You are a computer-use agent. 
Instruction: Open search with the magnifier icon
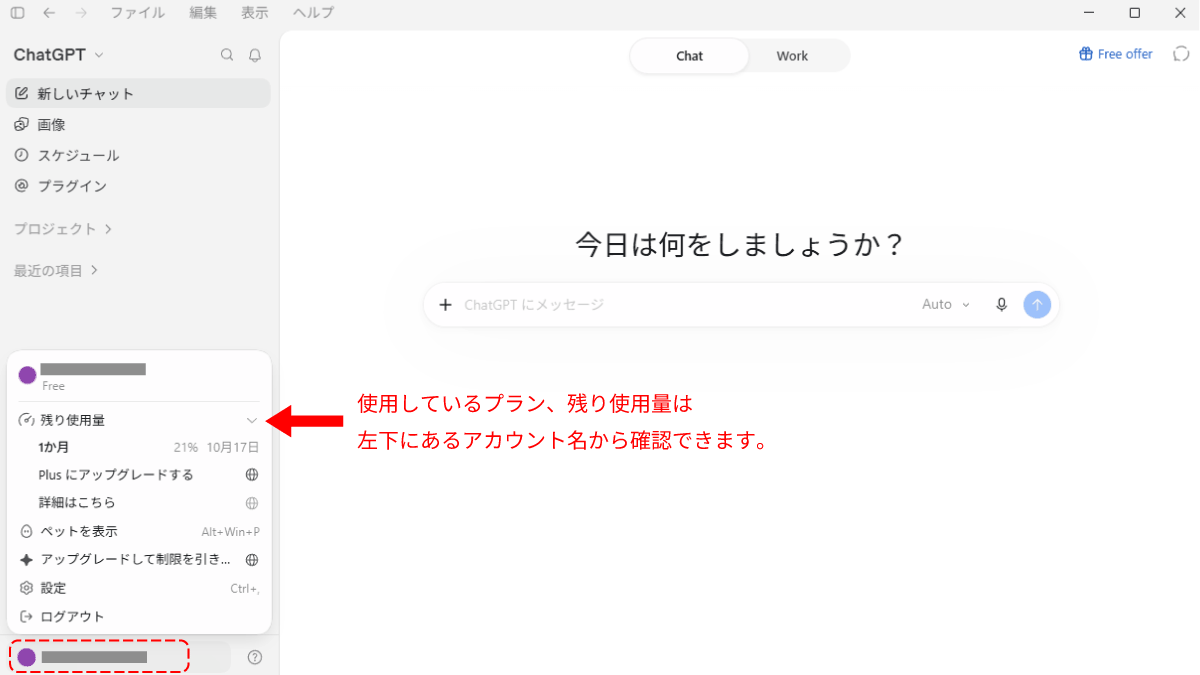coord(227,55)
